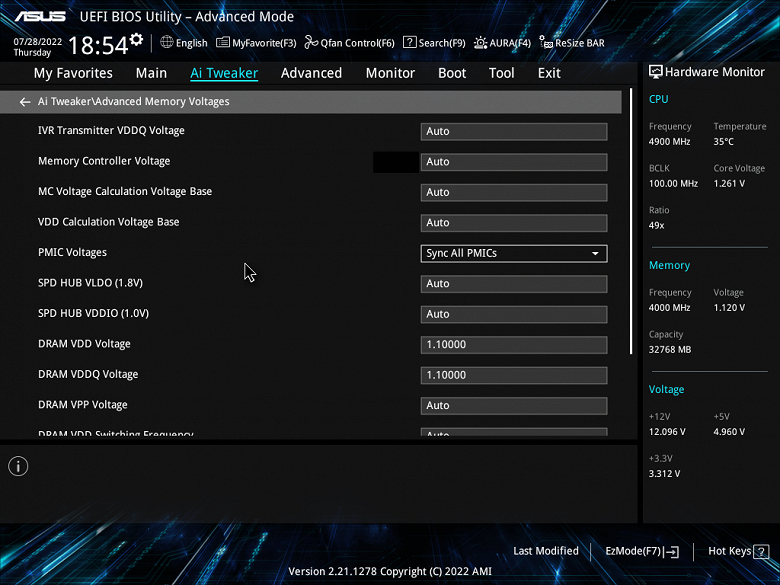Click the DRAM VDDQ Voltage value field

514,375
